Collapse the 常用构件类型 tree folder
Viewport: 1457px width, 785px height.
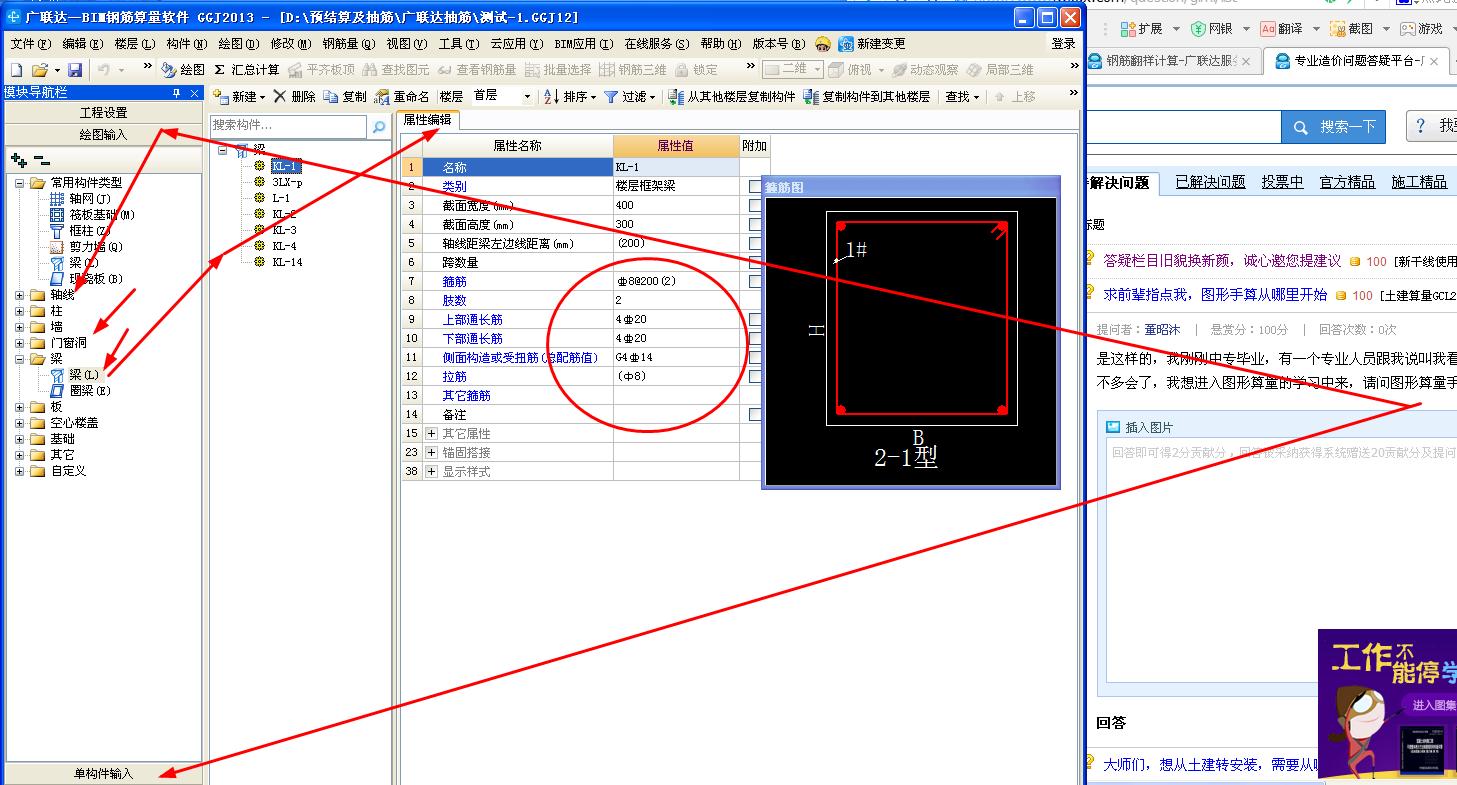pos(20,183)
